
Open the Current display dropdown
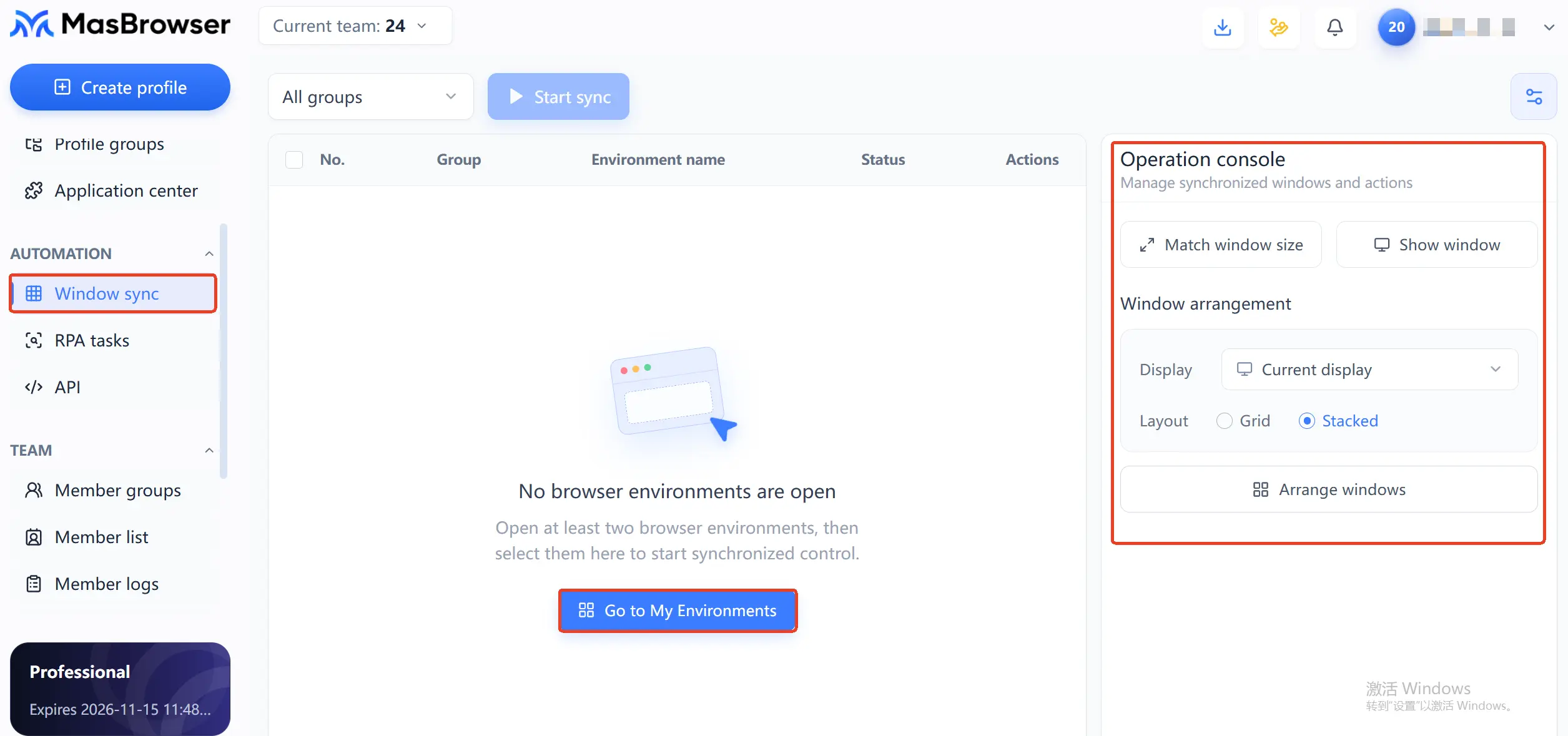pos(1369,370)
